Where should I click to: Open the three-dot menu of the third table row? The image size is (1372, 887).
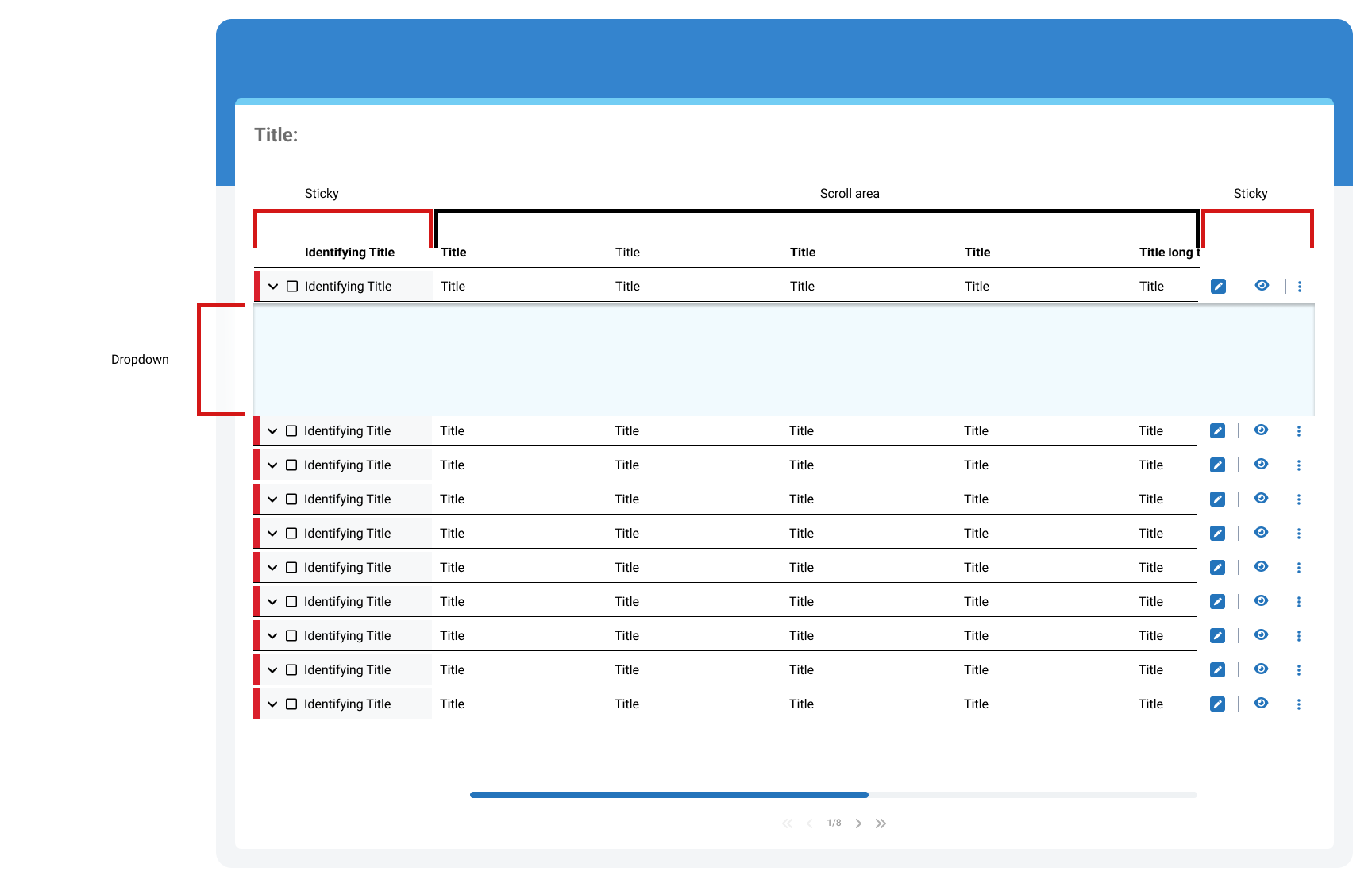(1299, 465)
